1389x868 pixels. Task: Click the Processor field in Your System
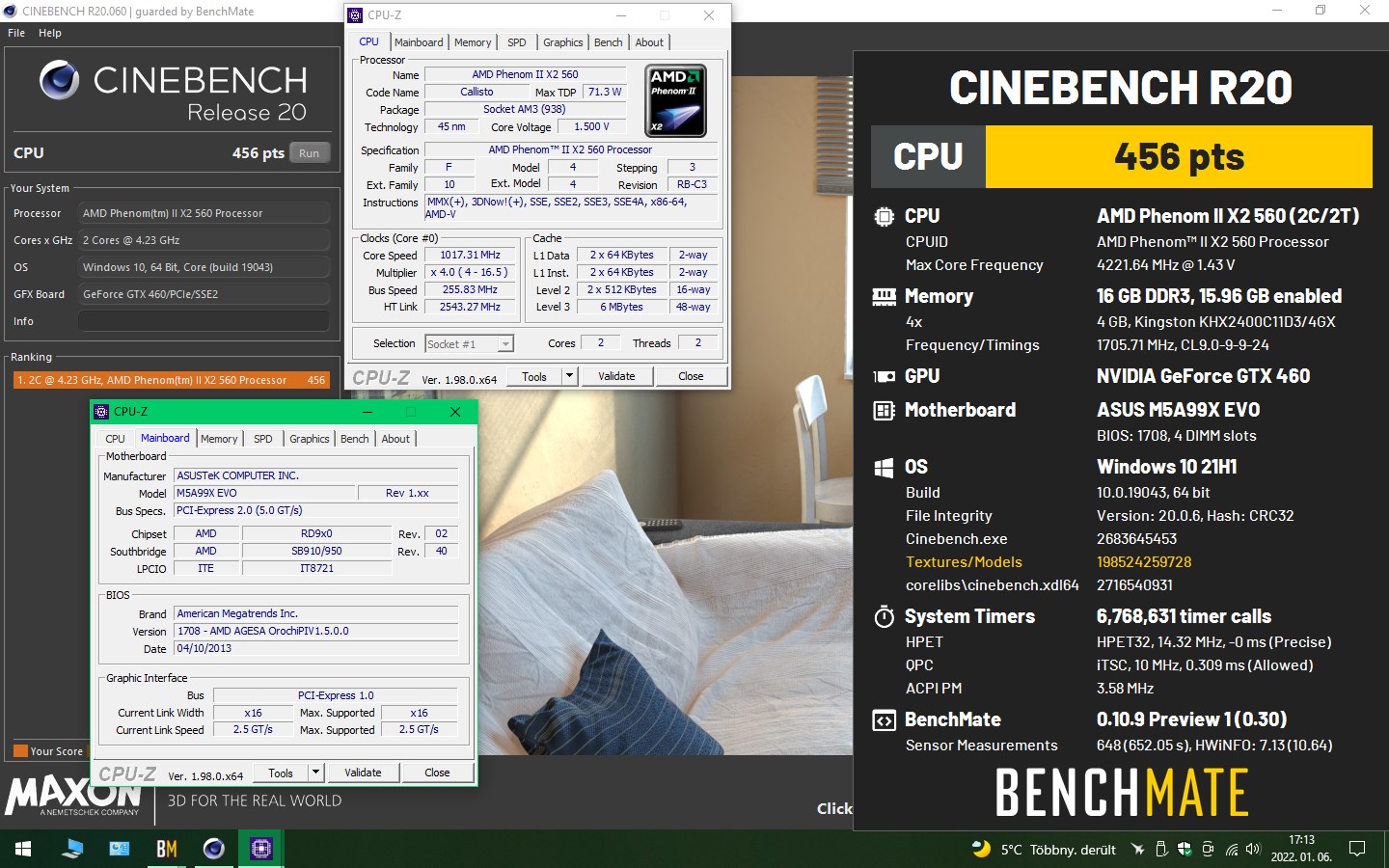pyautogui.click(x=204, y=213)
